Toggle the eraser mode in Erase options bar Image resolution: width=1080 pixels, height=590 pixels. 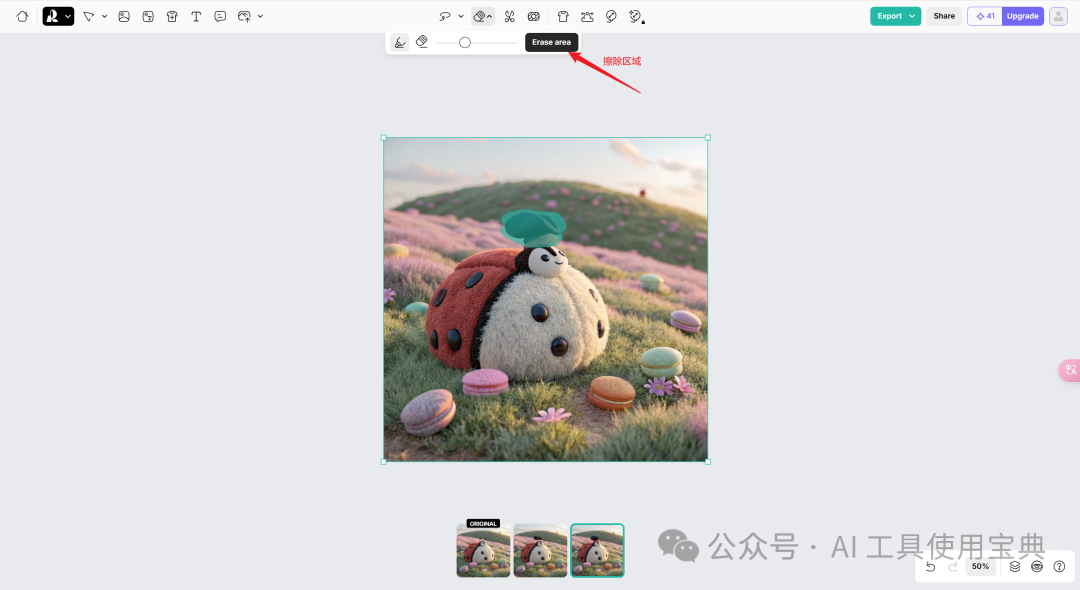tap(421, 41)
